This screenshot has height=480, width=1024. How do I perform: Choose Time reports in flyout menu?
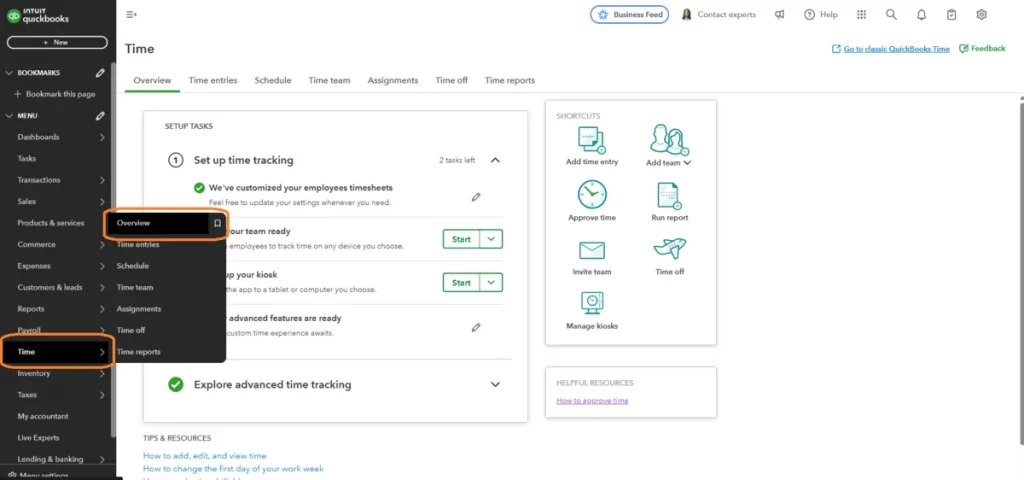[138, 352]
